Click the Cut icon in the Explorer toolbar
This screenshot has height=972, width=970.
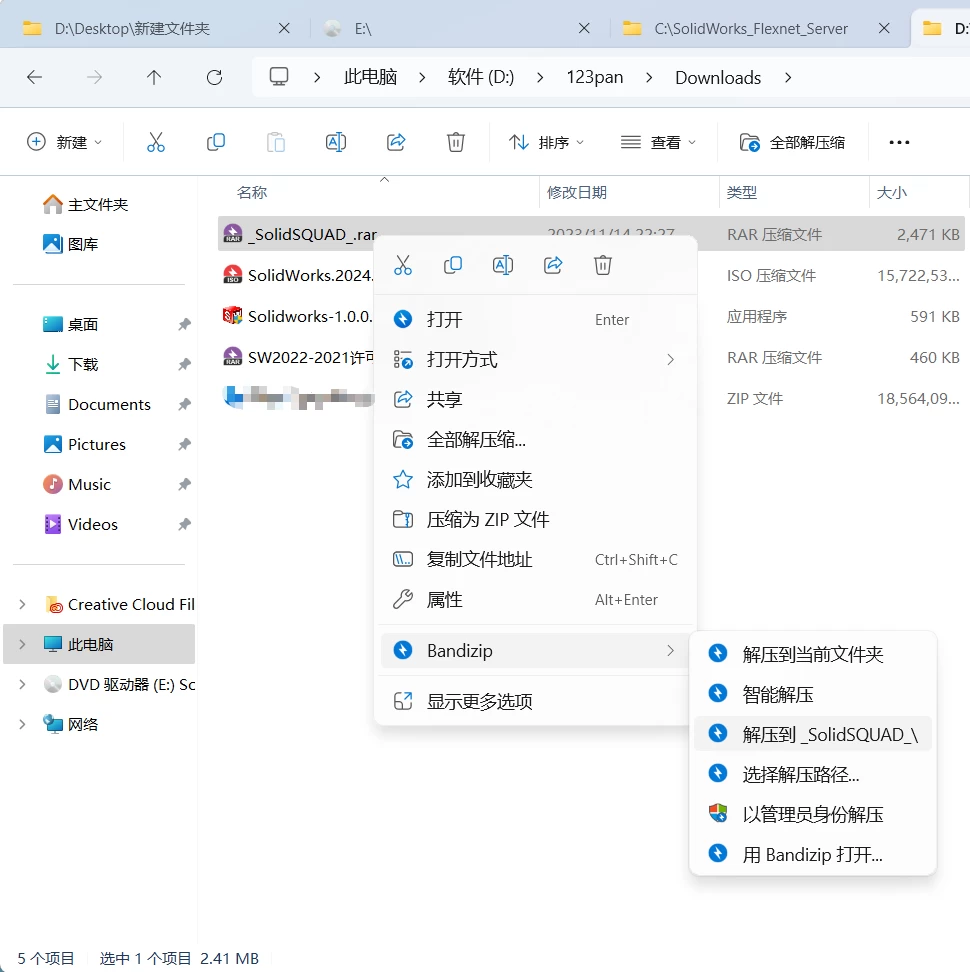[156, 143]
